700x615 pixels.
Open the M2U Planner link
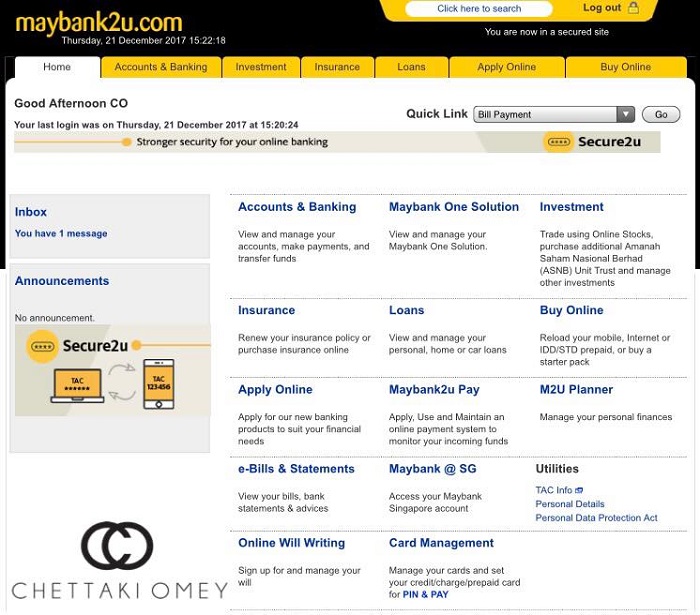click(x=576, y=390)
